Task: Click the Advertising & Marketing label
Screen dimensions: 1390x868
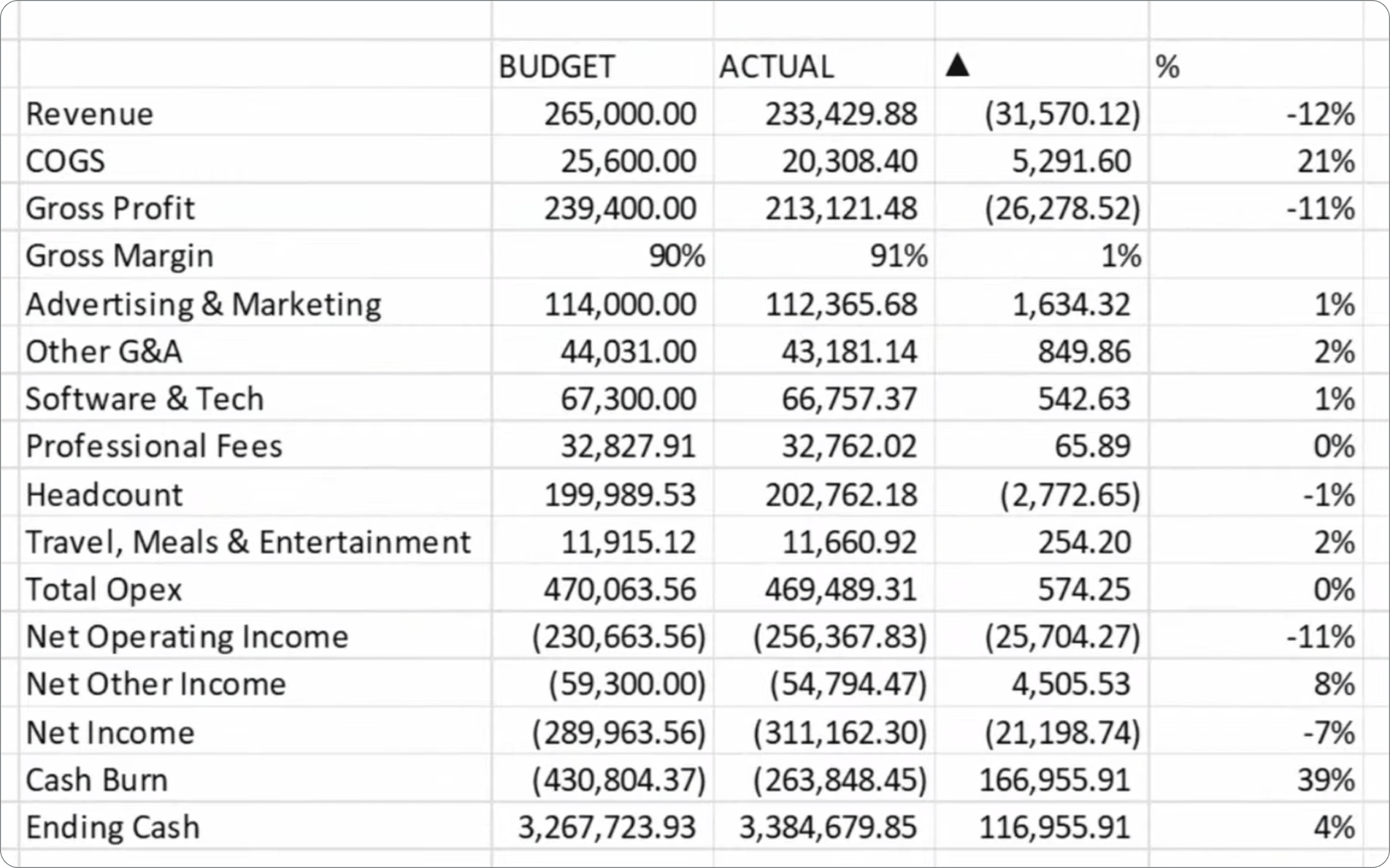Action: [x=203, y=304]
